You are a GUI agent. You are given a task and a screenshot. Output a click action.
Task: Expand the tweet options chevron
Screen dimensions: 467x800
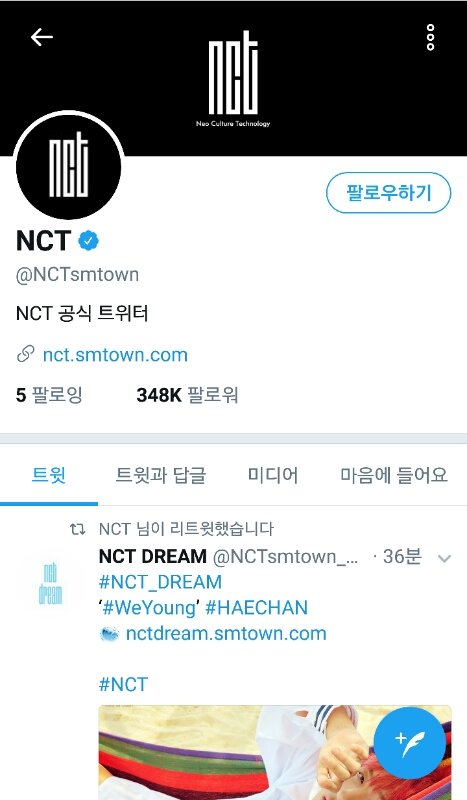click(x=445, y=558)
